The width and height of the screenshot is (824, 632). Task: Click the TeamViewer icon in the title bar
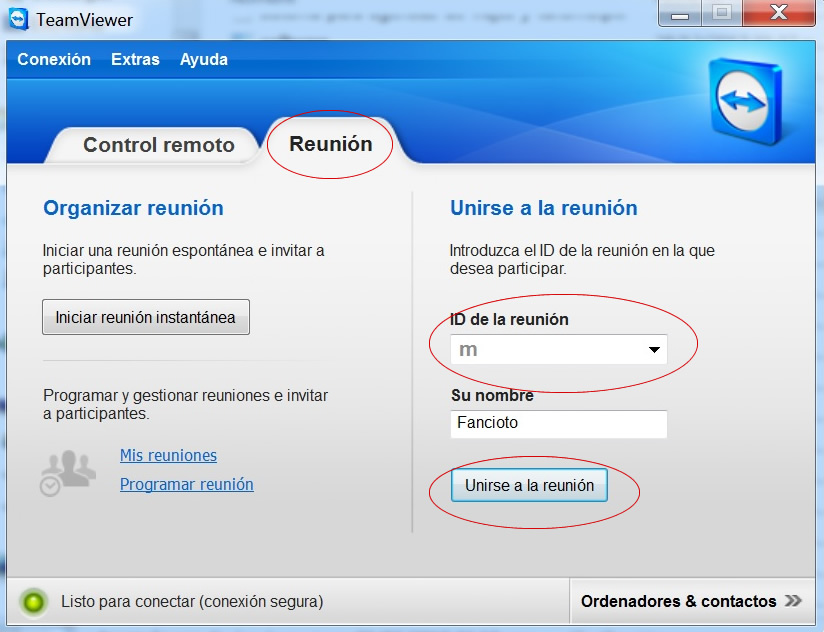point(18,18)
